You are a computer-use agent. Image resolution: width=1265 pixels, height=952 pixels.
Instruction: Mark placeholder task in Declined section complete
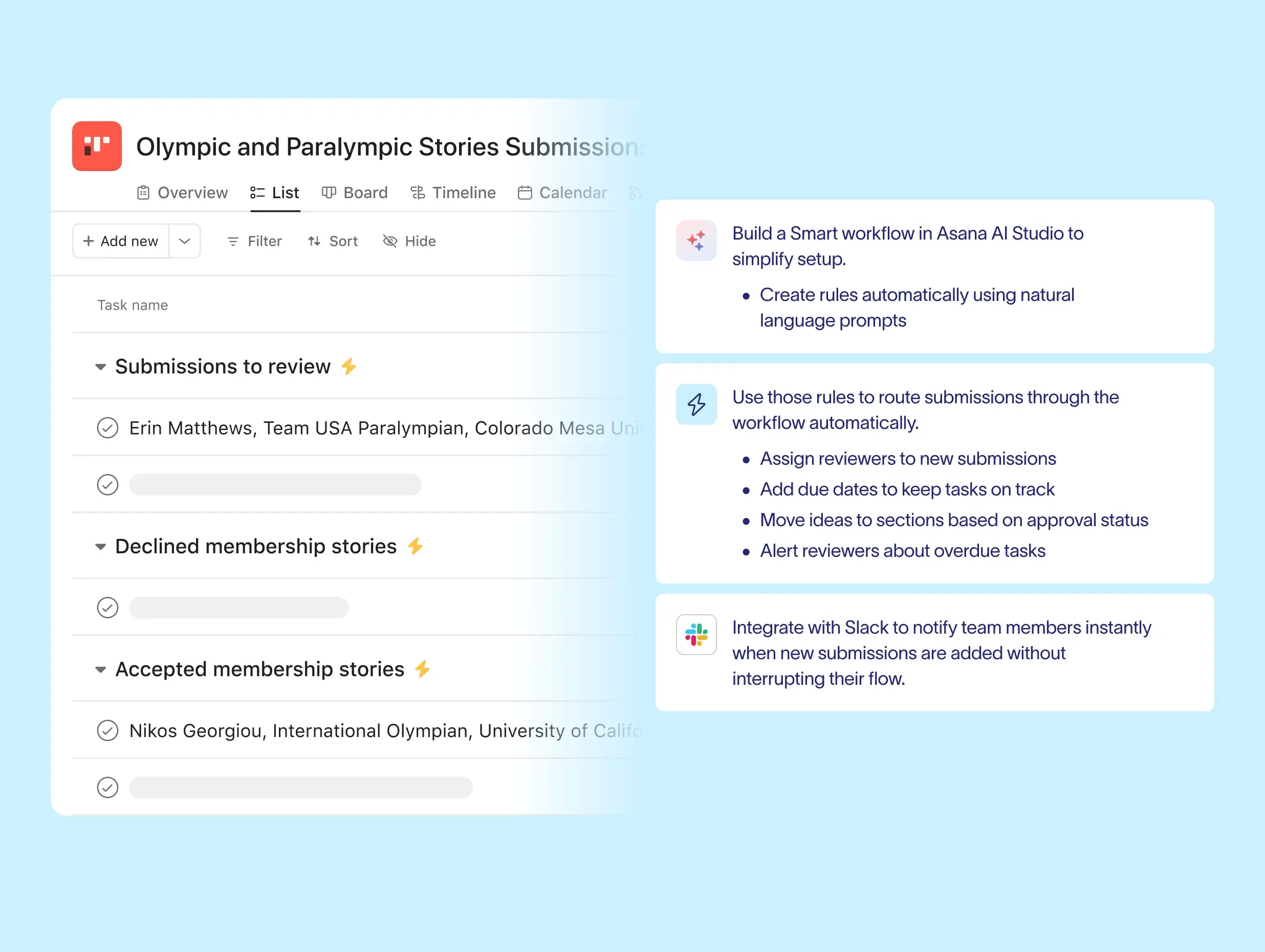107,608
